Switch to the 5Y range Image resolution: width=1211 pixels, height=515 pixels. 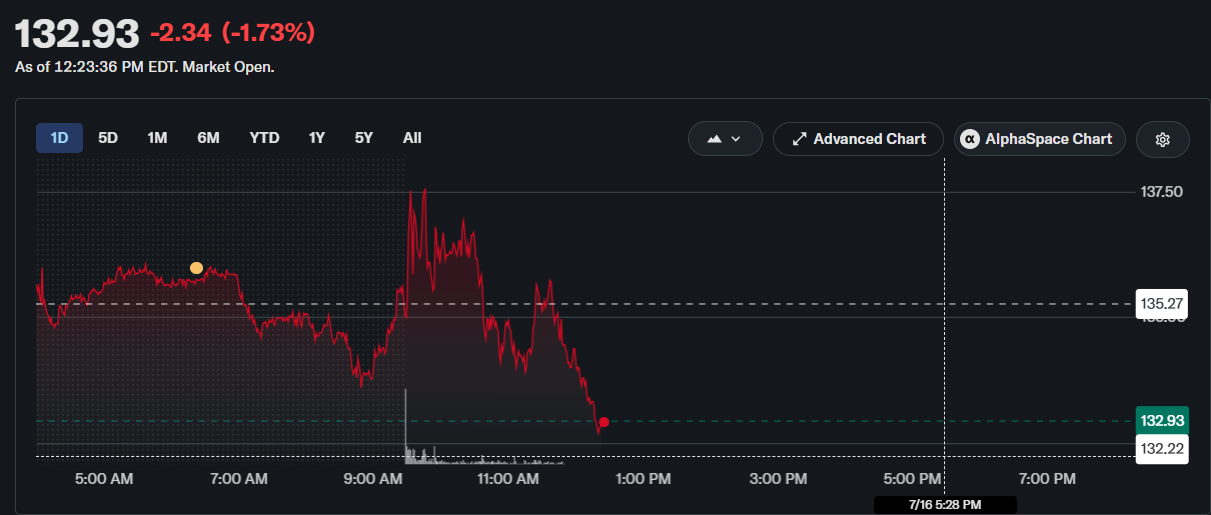coord(364,138)
